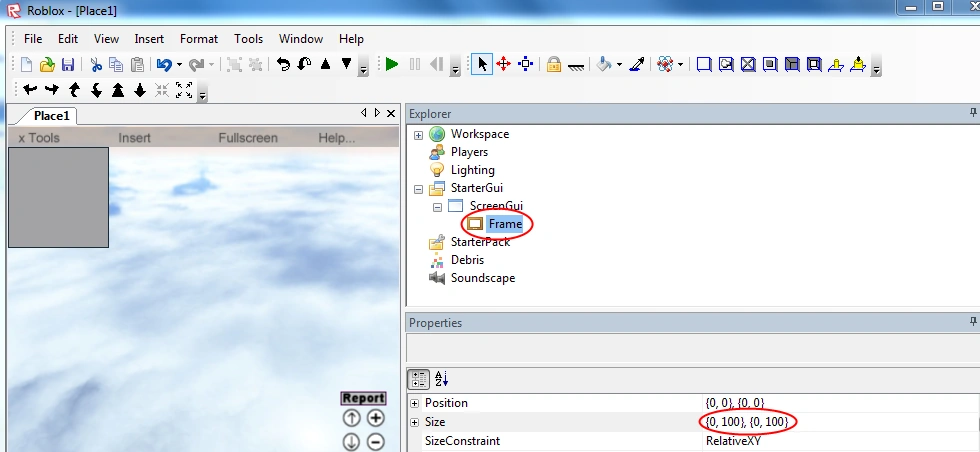Image resolution: width=980 pixels, height=452 pixels.
Task: Select the Weld surface tool
Action: pyautogui.click(x=748, y=64)
